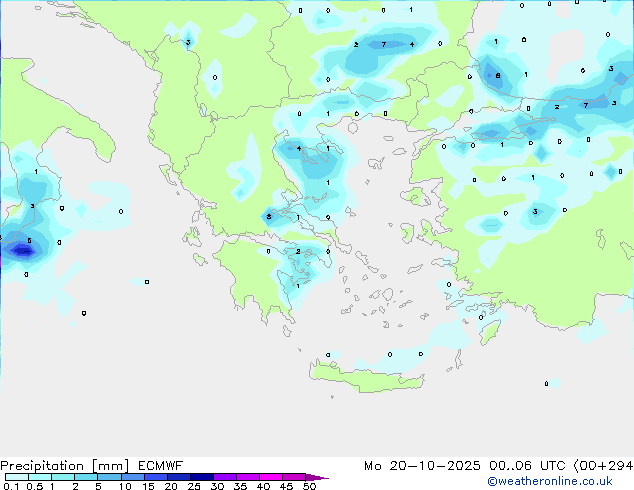Click the '20' legend scale label
Screen dimensions: 634x490
click(x=171, y=486)
